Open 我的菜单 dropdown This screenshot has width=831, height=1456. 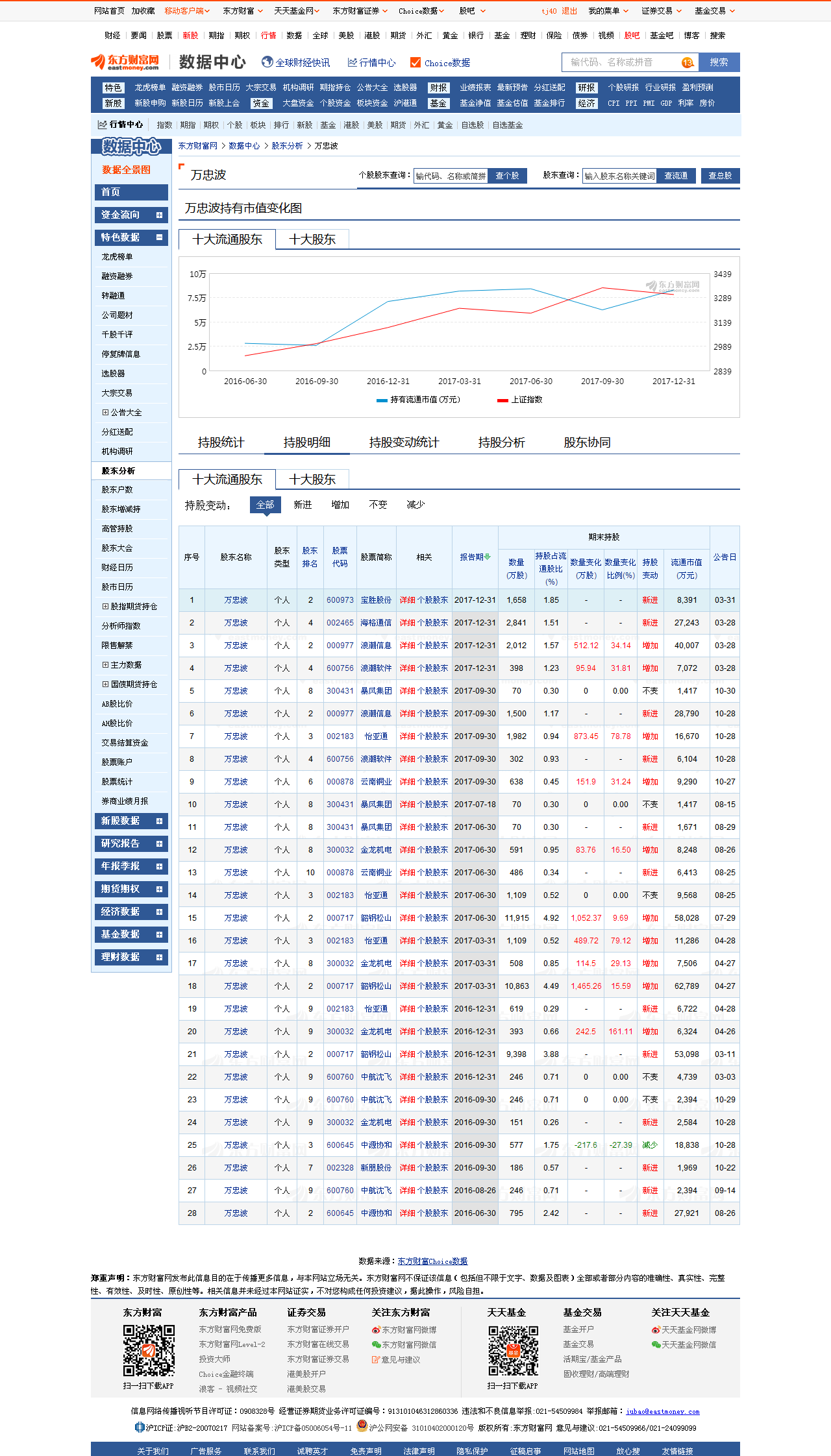tap(608, 10)
